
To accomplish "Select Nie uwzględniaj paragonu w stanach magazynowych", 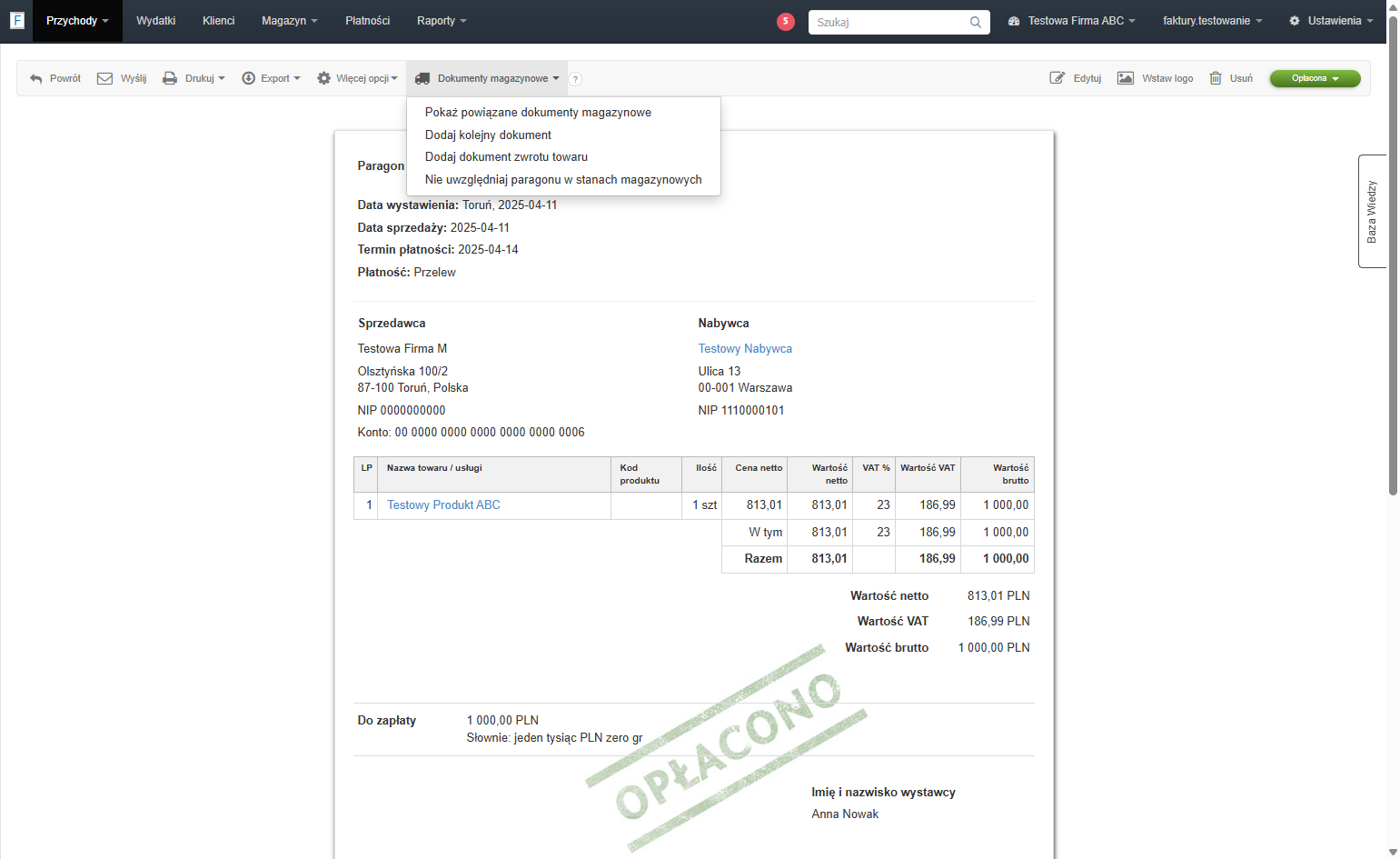I will click(x=563, y=180).
